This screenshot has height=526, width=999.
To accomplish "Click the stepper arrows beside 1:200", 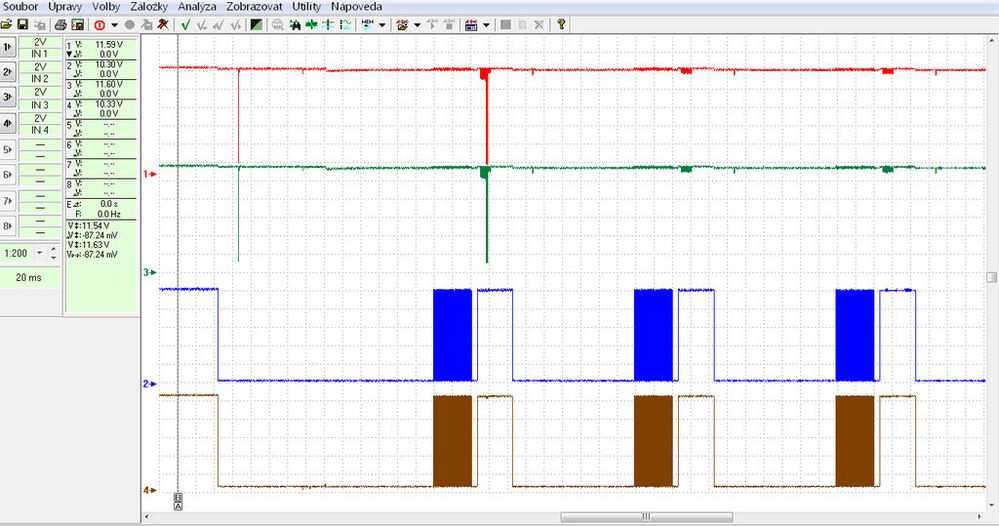I will 54,253.
